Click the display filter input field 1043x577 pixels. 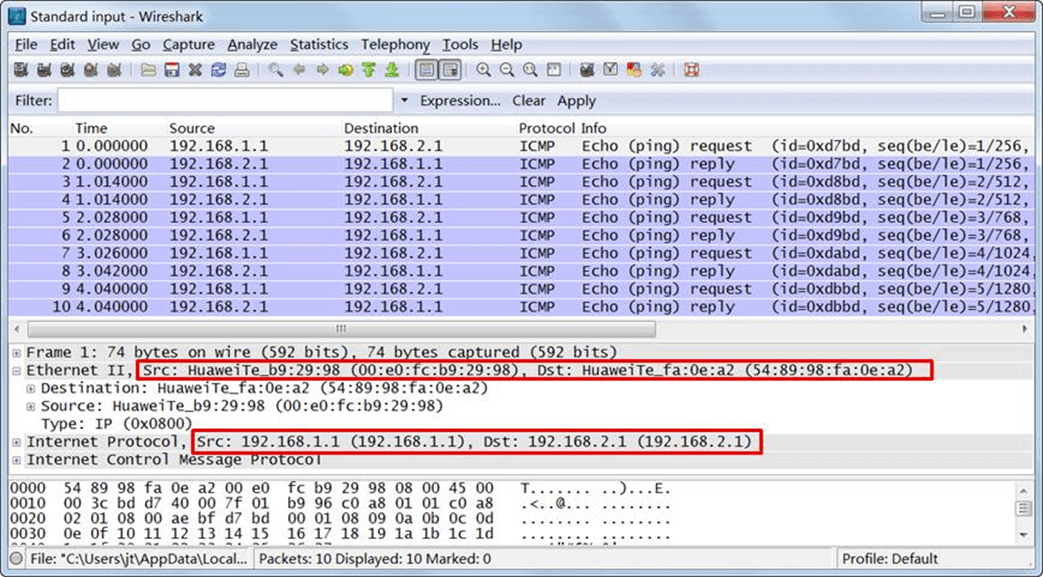pos(225,101)
